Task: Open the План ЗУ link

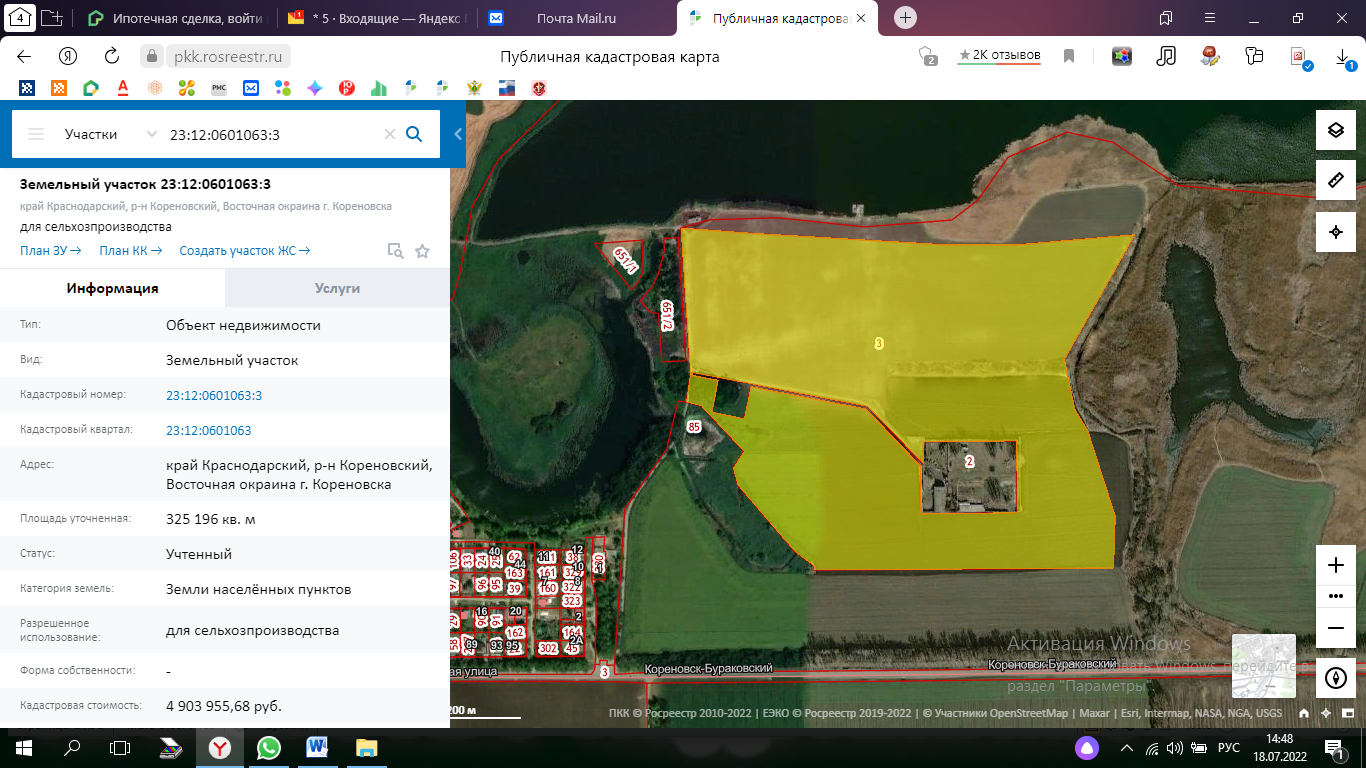Action: click(50, 251)
